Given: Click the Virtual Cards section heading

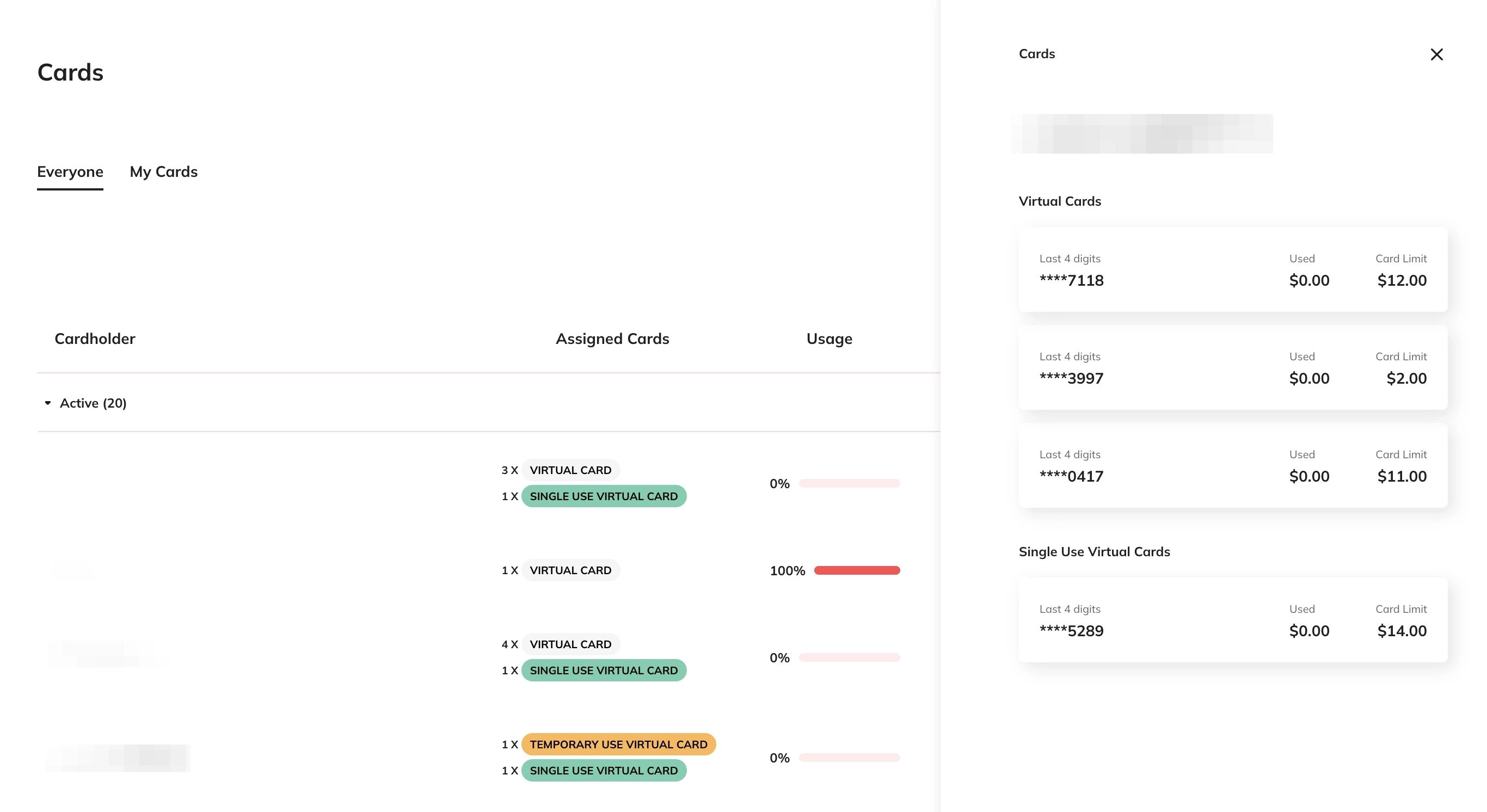Looking at the screenshot, I should 1060,201.
